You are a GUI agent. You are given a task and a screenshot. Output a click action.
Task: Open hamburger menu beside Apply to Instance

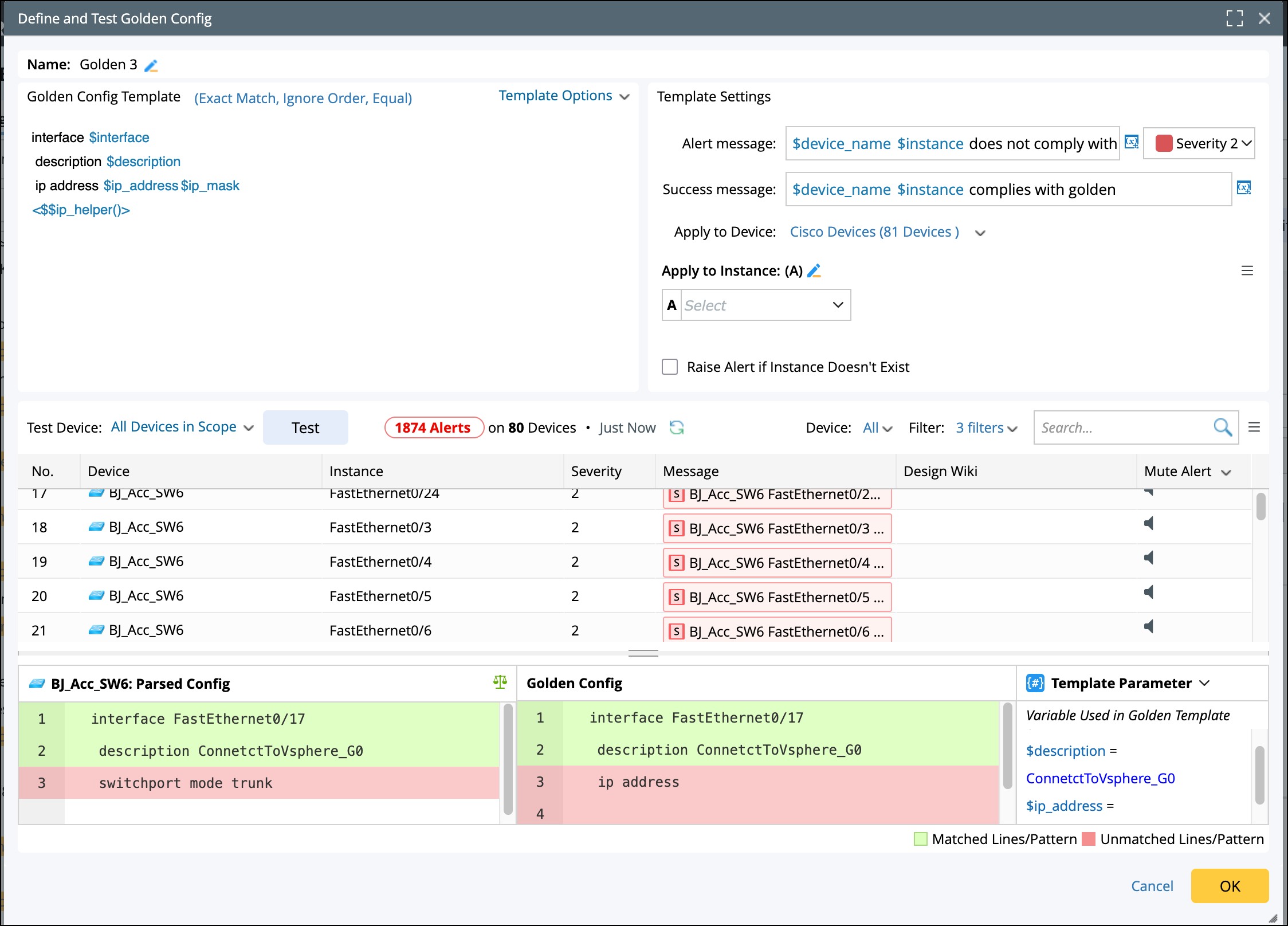[x=1247, y=270]
